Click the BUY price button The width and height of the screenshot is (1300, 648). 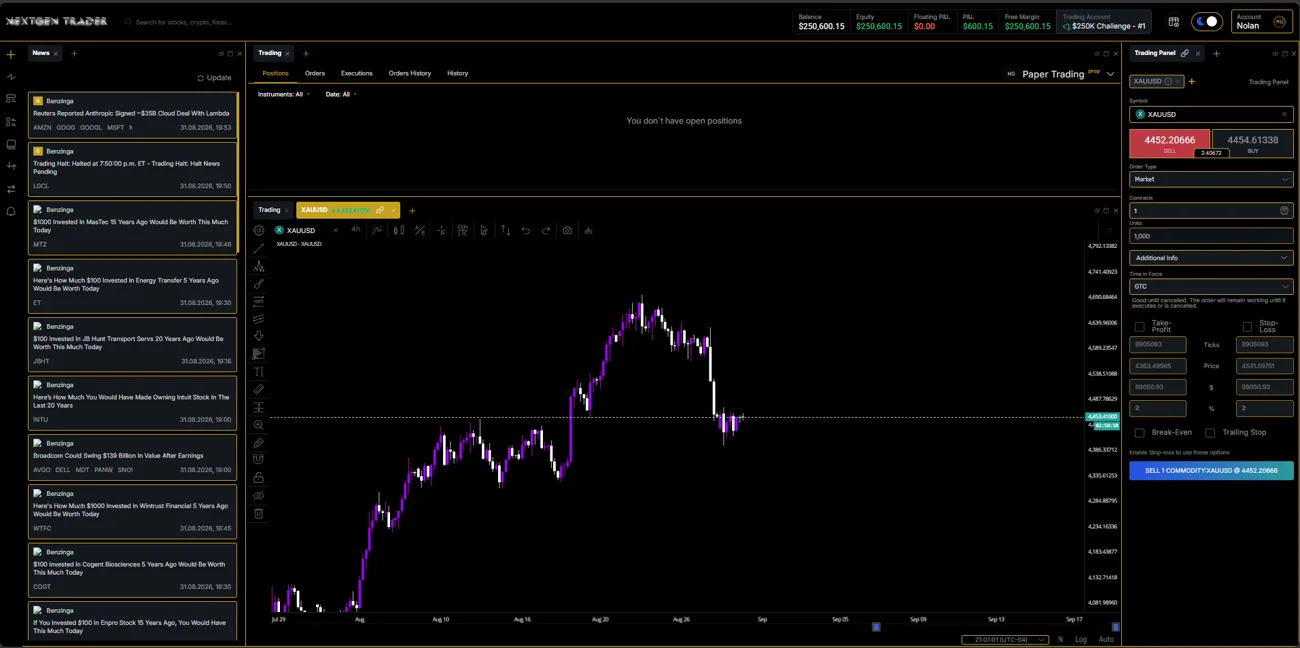(x=1253, y=143)
